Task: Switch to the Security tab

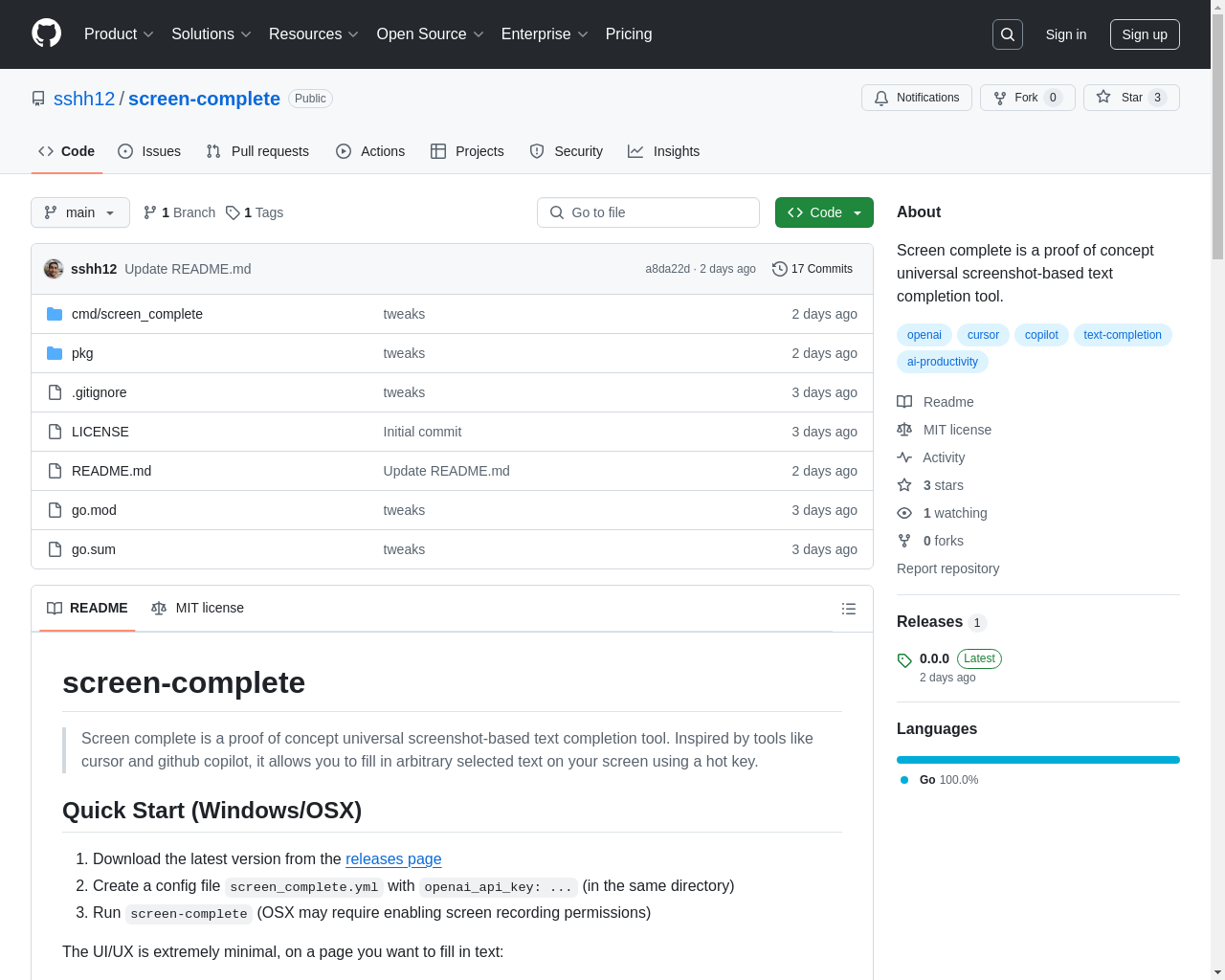Action: click(x=566, y=151)
